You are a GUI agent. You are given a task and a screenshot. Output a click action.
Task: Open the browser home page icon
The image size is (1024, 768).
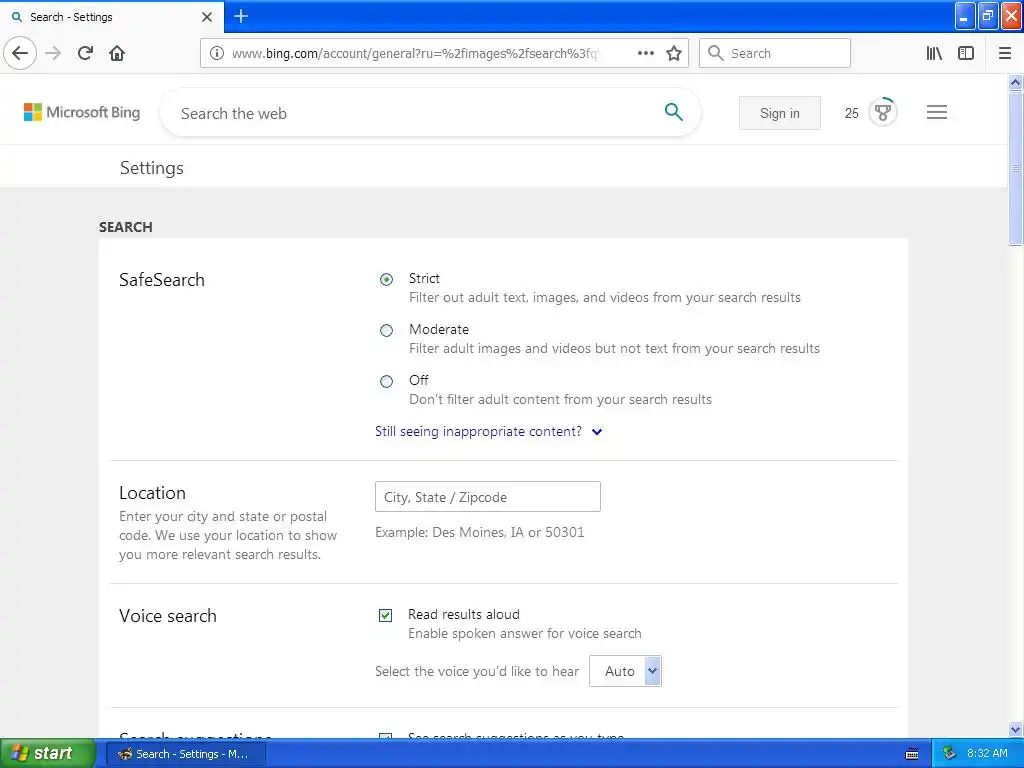tap(117, 53)
